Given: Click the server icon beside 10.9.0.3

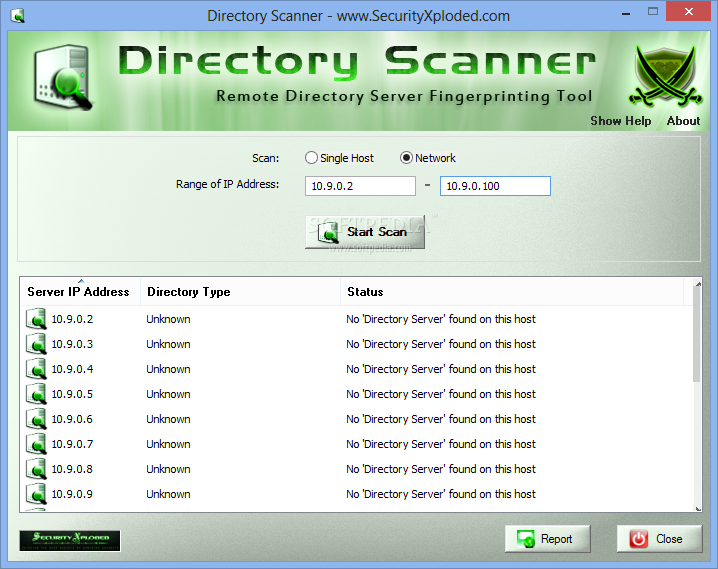Looking at the screenshot, I should 36,344.
